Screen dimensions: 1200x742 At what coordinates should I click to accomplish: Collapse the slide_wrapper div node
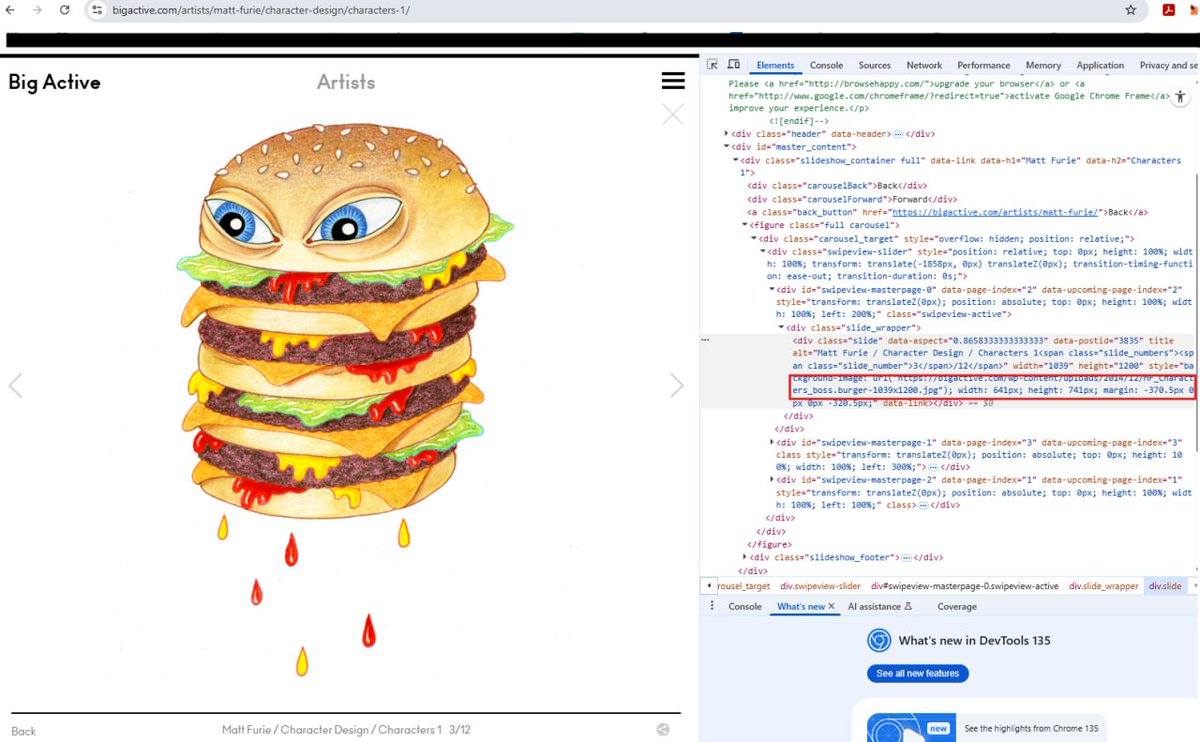(781, 327)
